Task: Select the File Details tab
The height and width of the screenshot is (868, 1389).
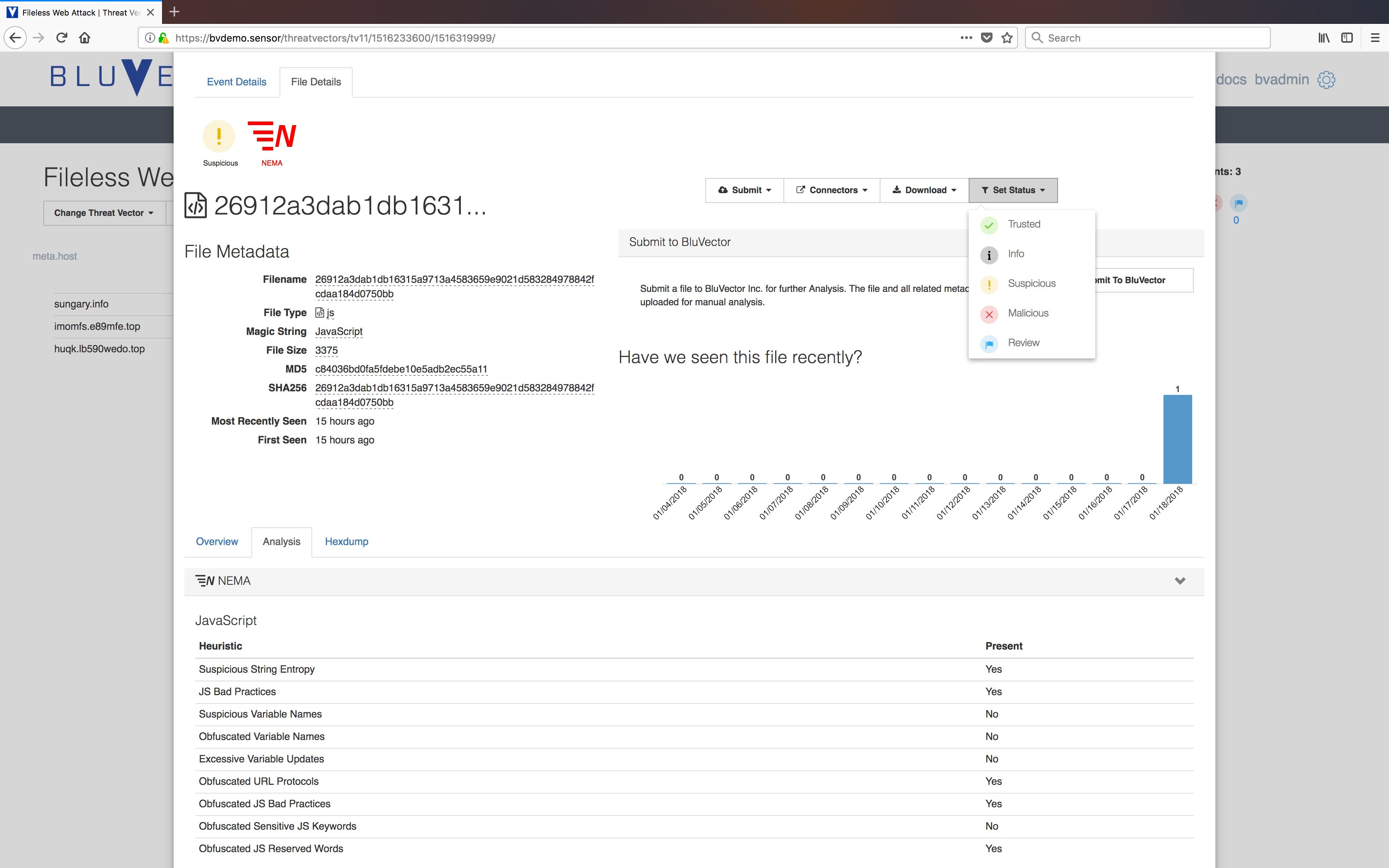Action: (x=316, y=82)
